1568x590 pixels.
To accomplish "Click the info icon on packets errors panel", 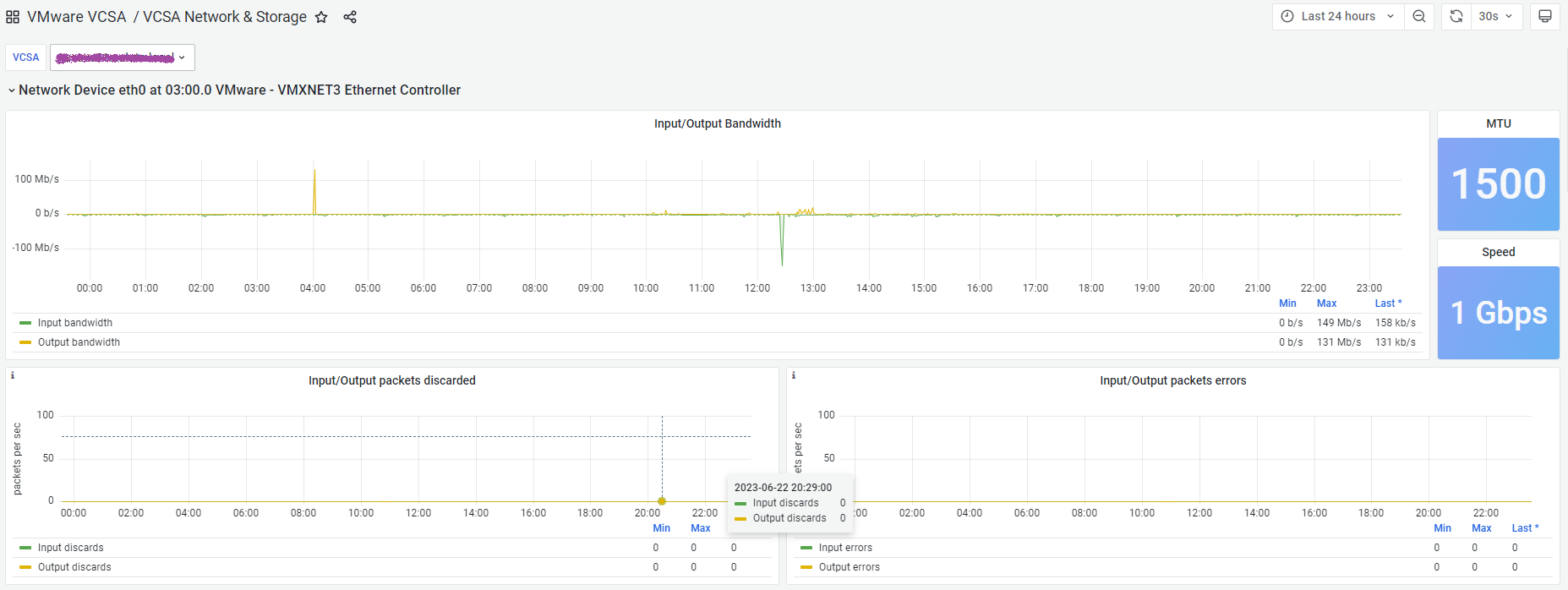I will 793,375.
